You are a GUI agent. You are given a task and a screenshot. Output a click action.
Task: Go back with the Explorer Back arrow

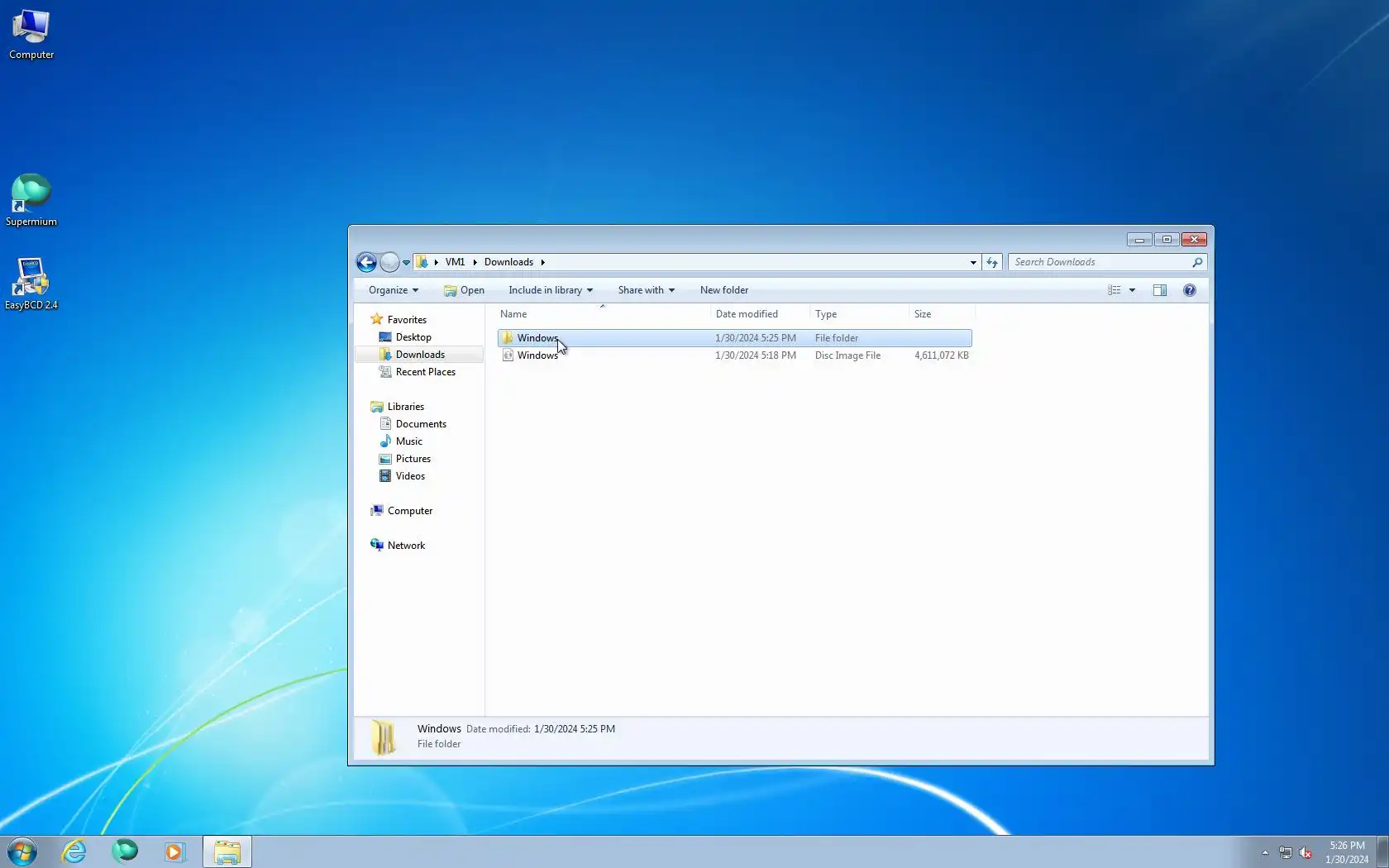[366, 262]
